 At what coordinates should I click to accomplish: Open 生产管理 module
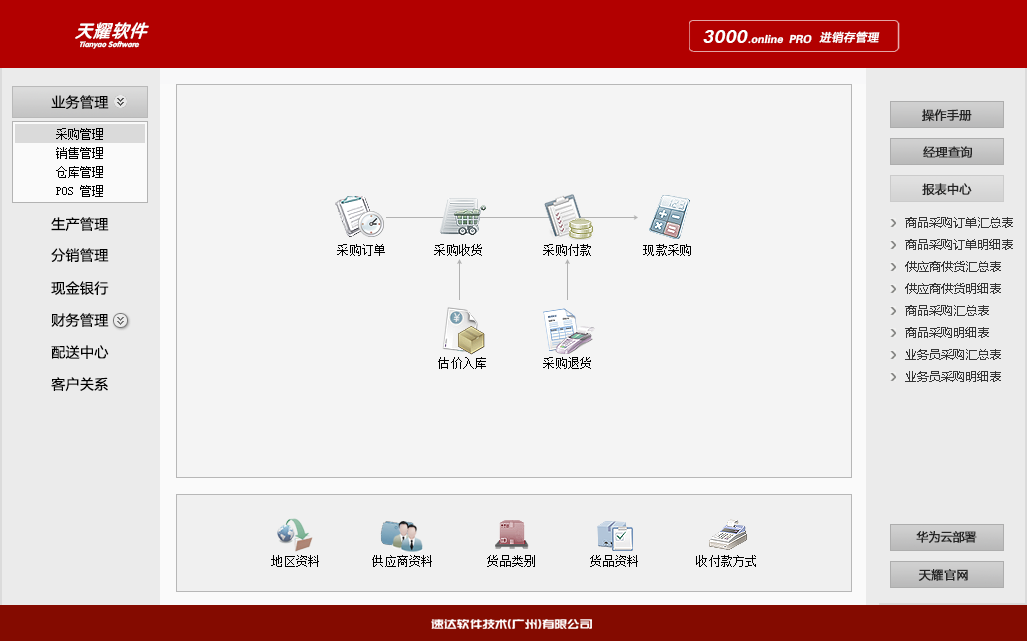[80, 224]
